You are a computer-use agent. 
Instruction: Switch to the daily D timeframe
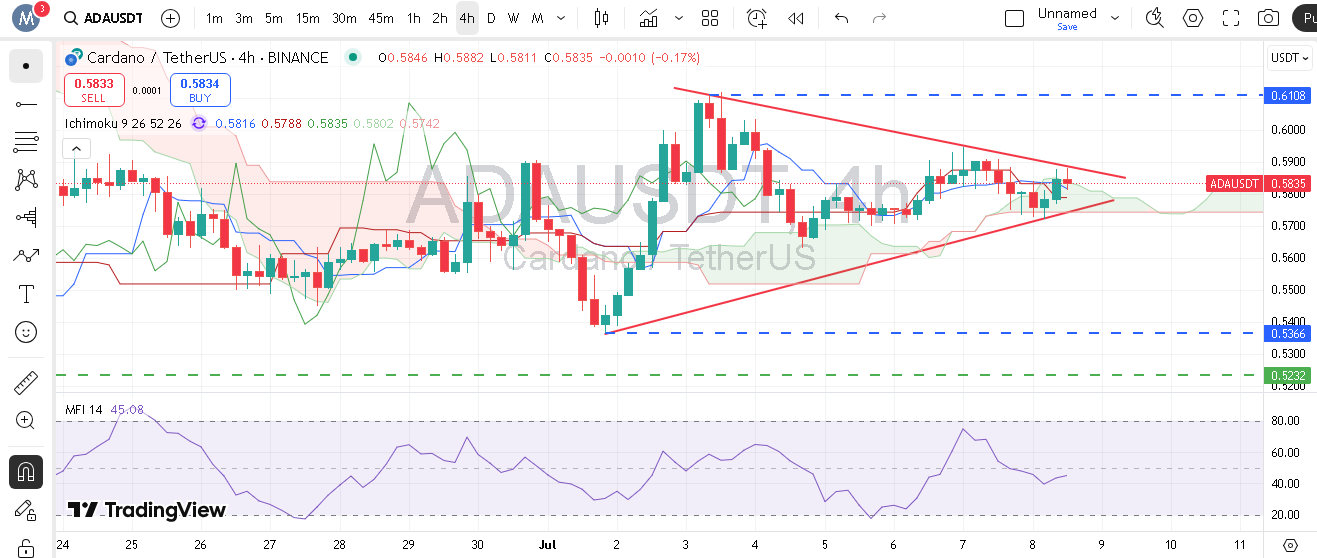[491, 18]
